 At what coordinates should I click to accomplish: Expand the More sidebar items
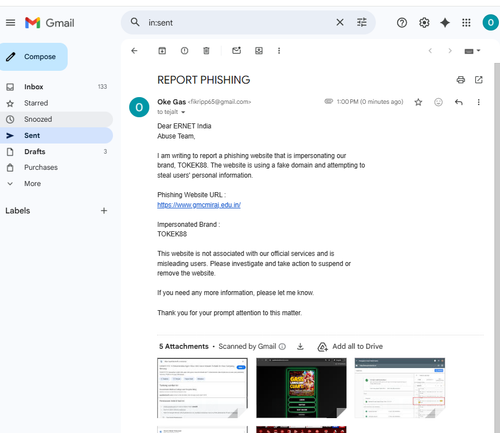(x=56, y=184)
